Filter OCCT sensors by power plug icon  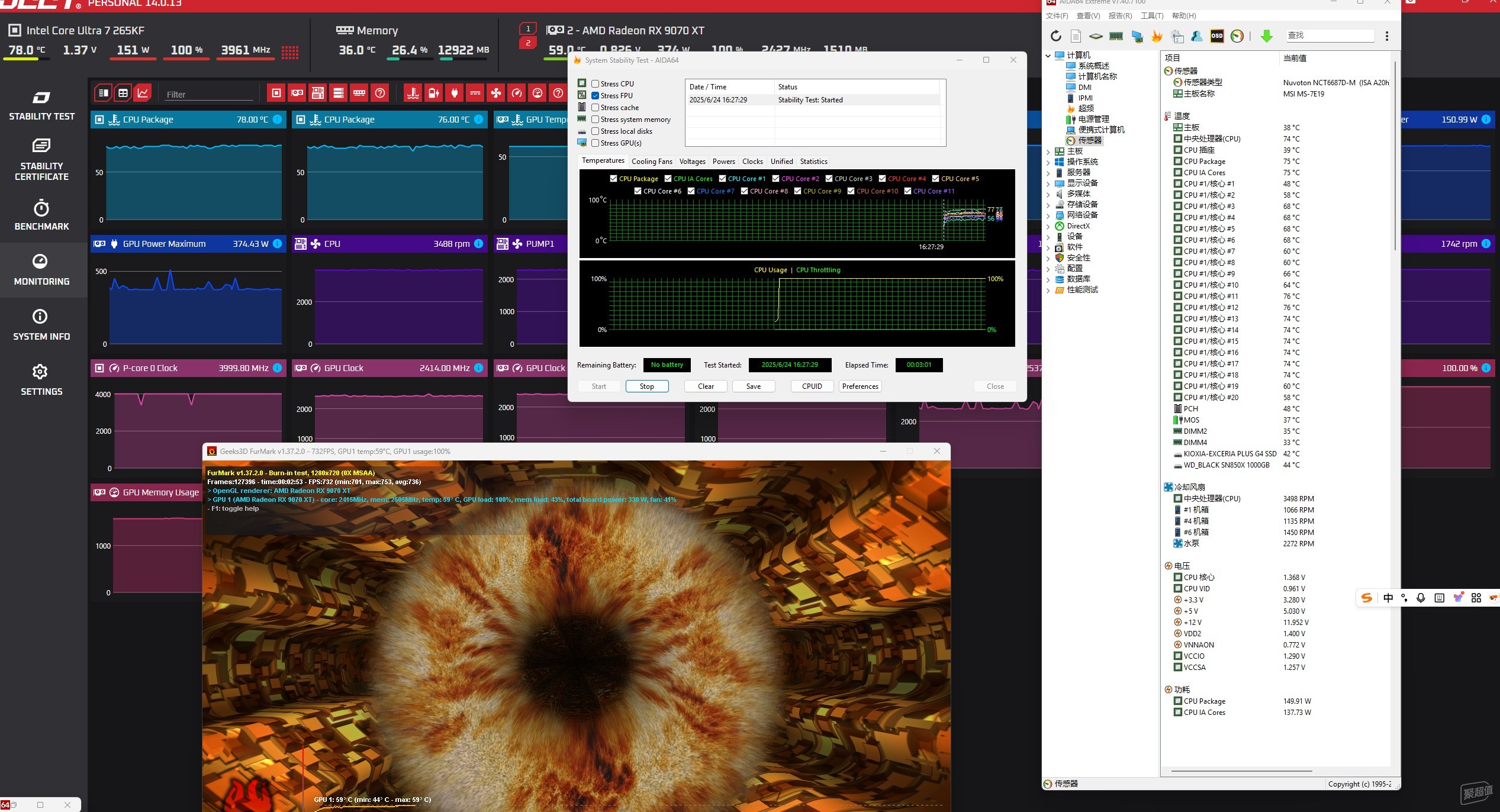pos(455,93)
